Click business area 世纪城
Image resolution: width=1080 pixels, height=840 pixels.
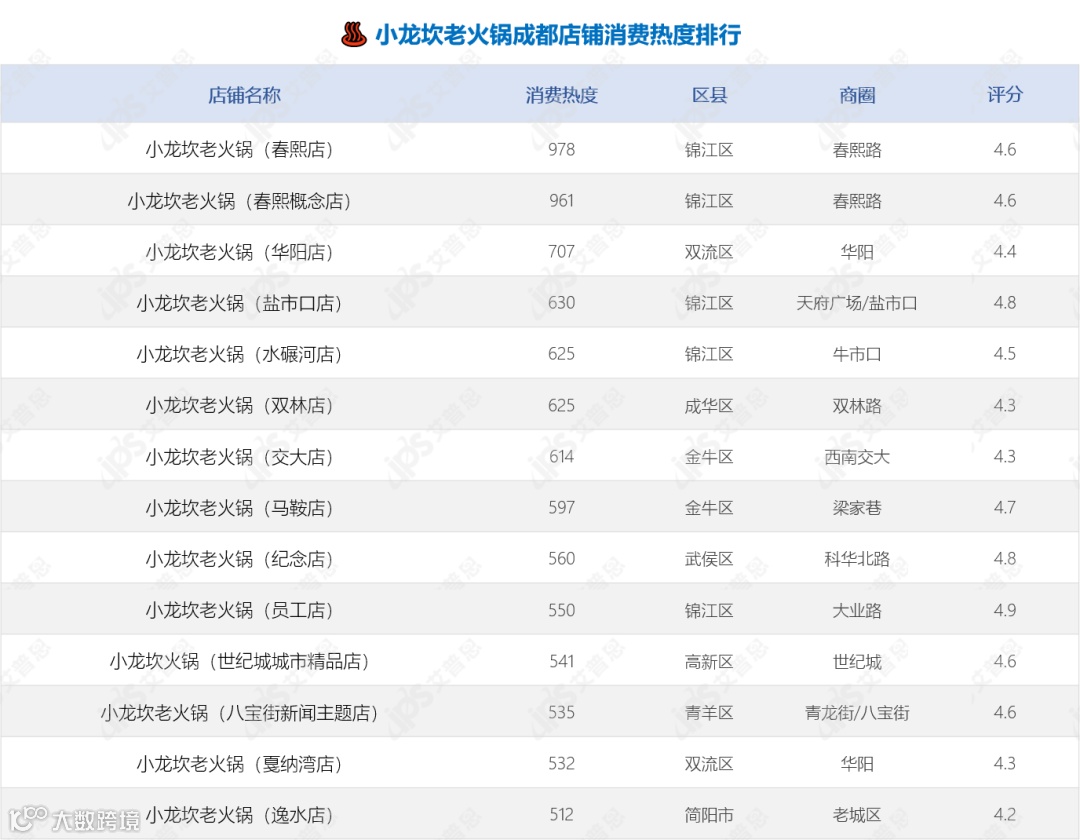[x=857, y=662]
